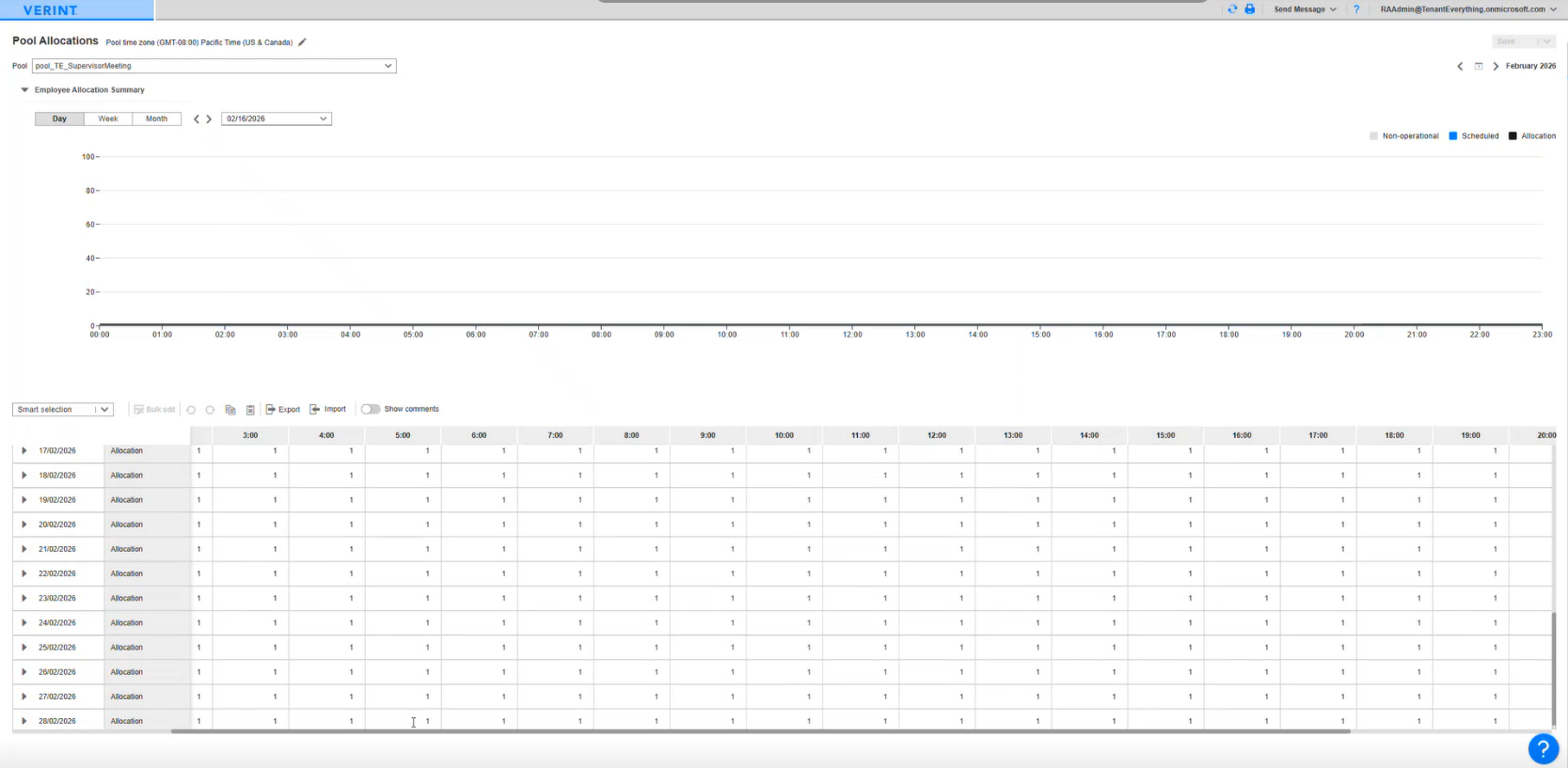The image size is (1568, 768).
Task: Expand the 24/02/2026 row
Action: click(x=24, y=623)
